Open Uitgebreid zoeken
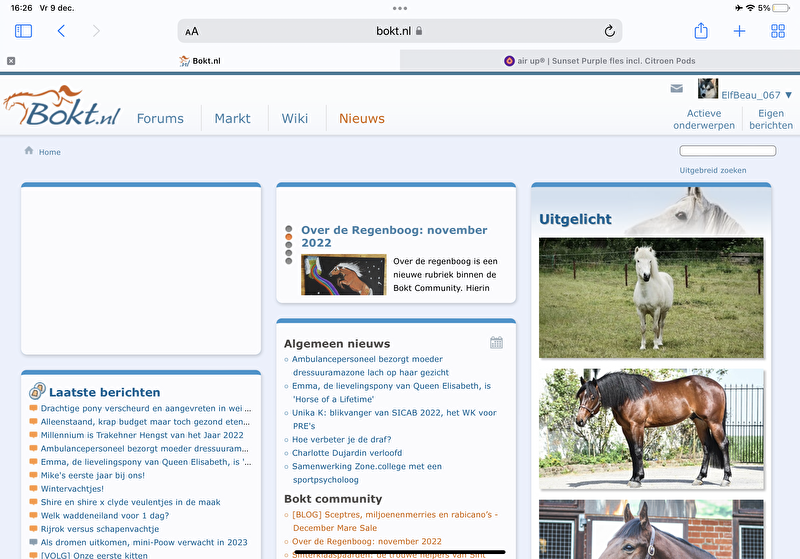800x559 pixels. (712, 170)
